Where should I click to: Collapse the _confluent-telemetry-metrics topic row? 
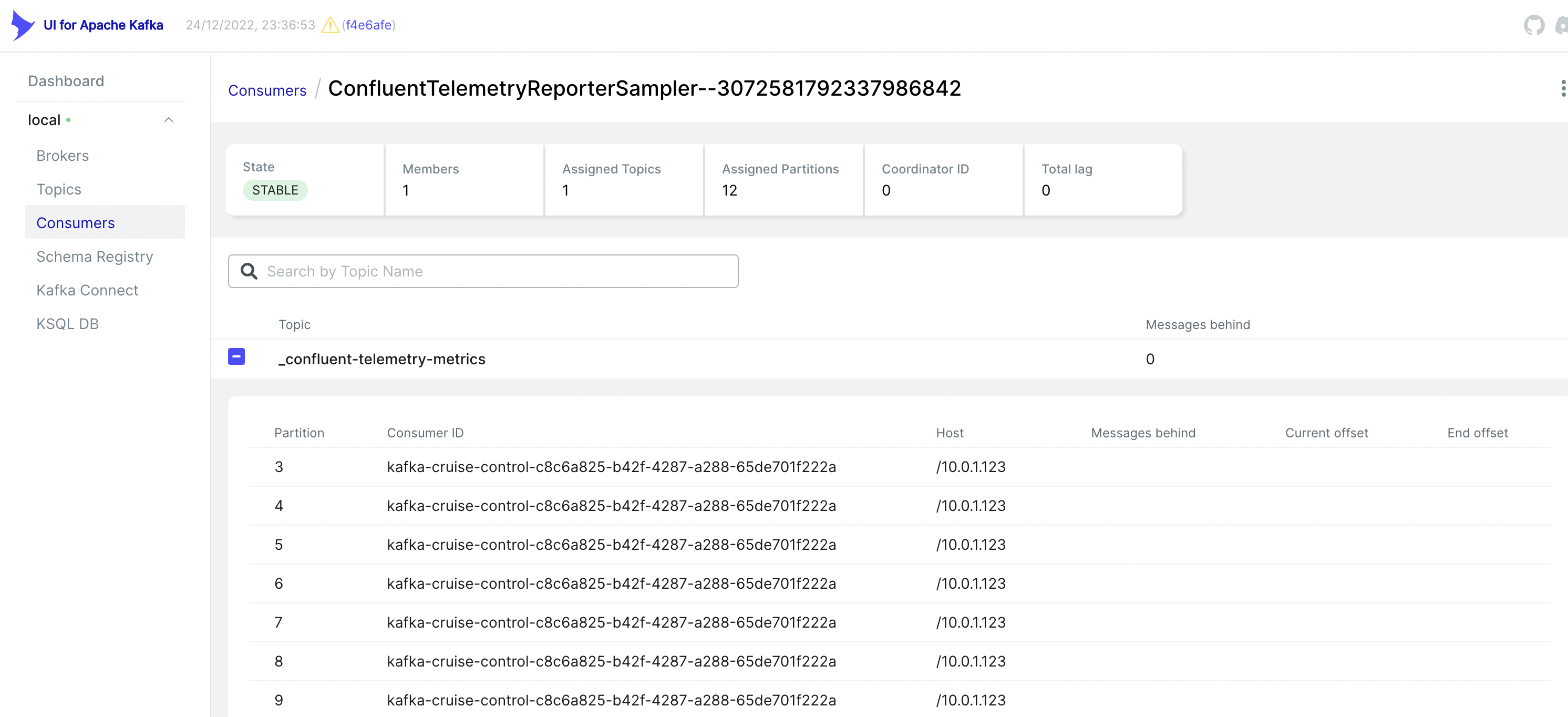point(236,357)
